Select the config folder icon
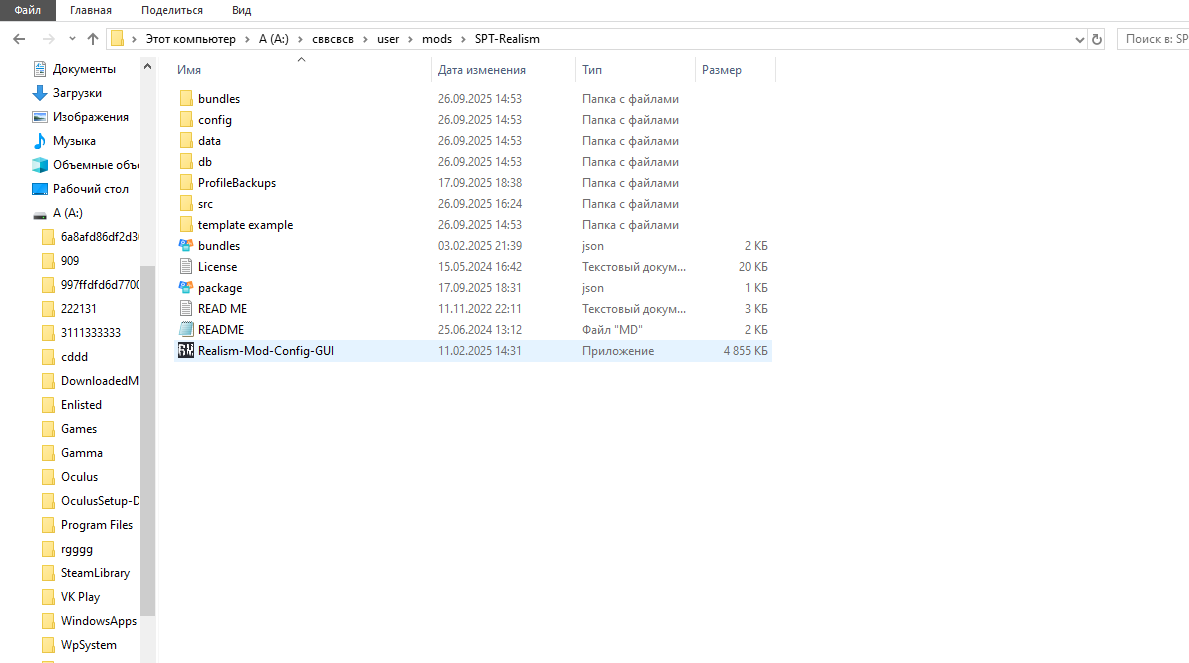This screenshot has height=663, width=1189. [x=186, y=120]
